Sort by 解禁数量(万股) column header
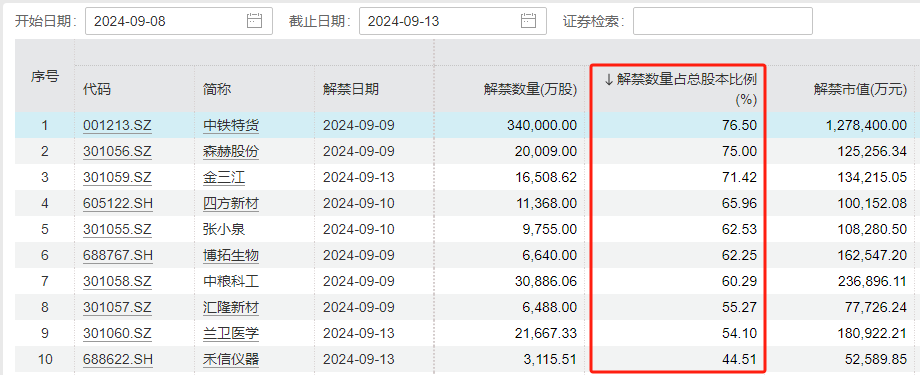 530,89
